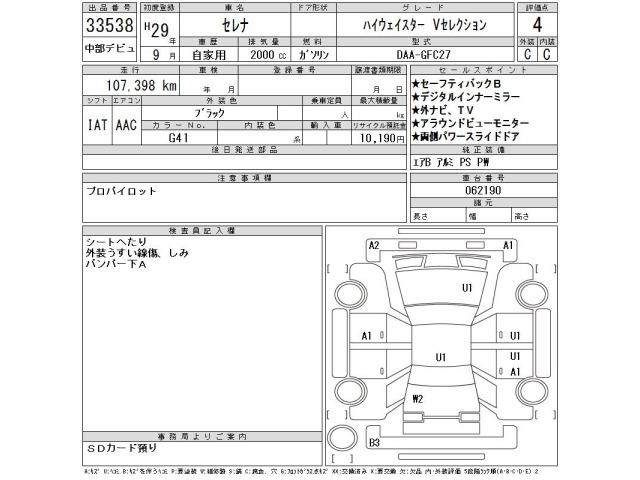Click the 注意事項欄 section header

click(244, 178)
